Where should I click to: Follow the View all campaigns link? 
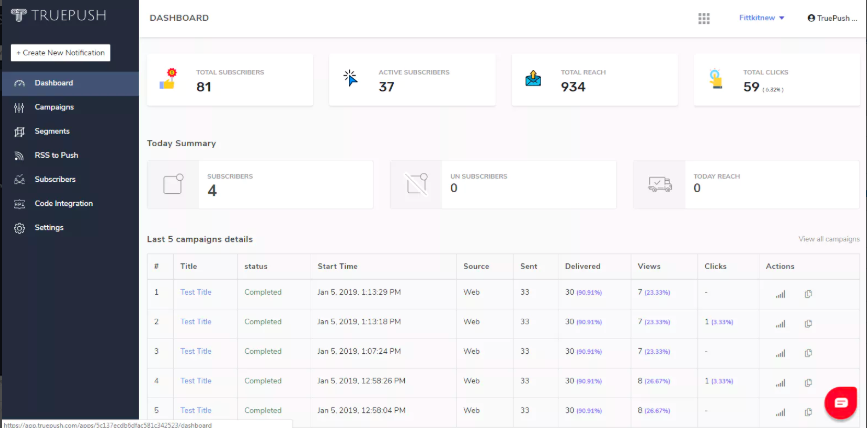(x=829, y=239)
